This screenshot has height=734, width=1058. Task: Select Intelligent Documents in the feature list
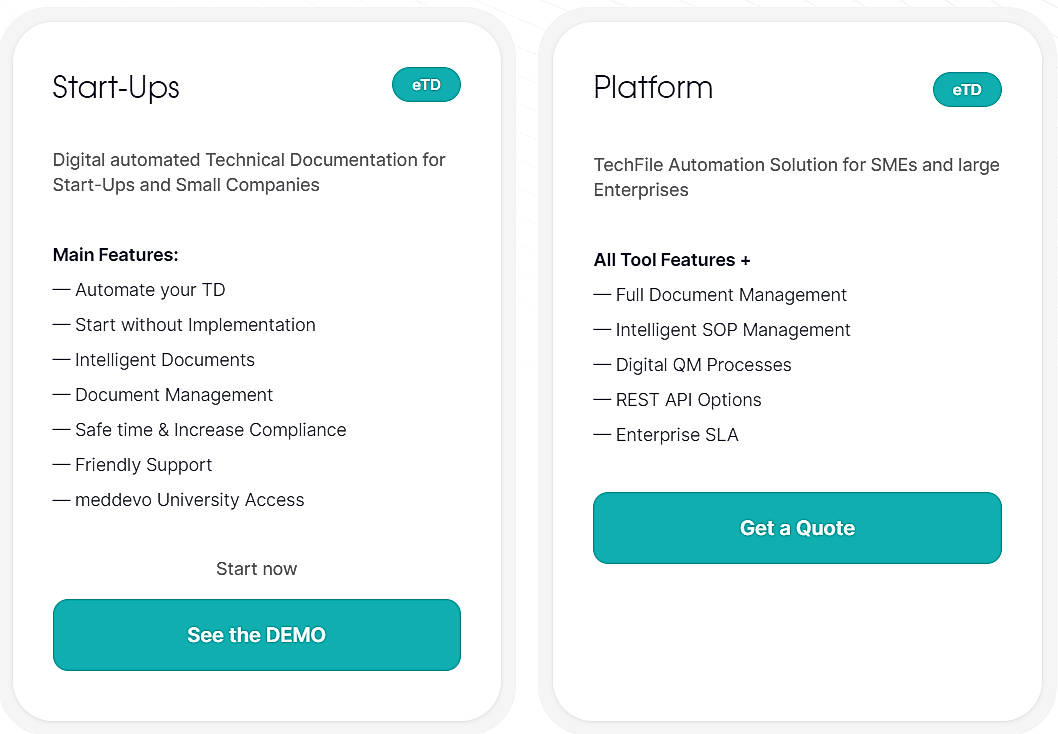coord(153,360)
